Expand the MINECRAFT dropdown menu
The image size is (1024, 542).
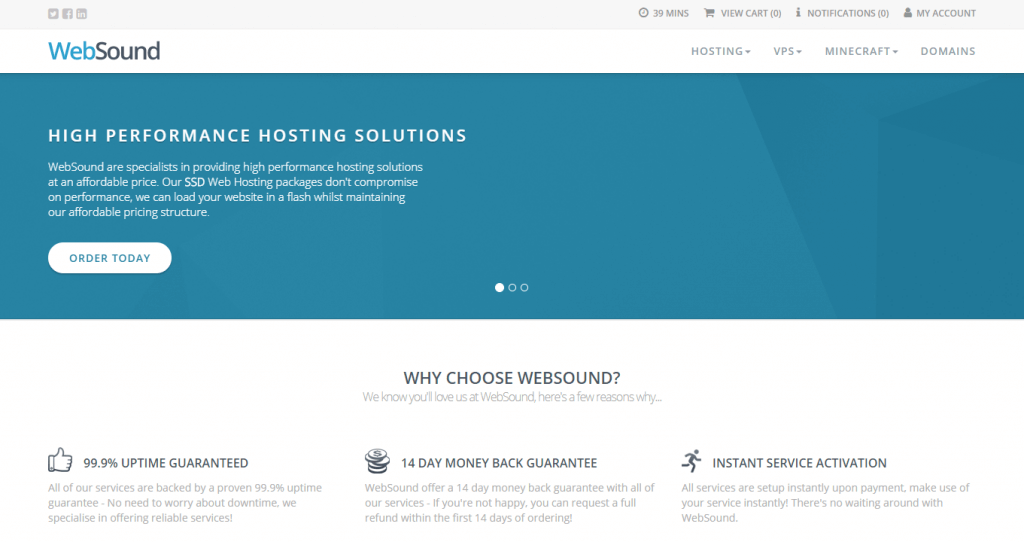pyautogui.click(x=861, y=51)
